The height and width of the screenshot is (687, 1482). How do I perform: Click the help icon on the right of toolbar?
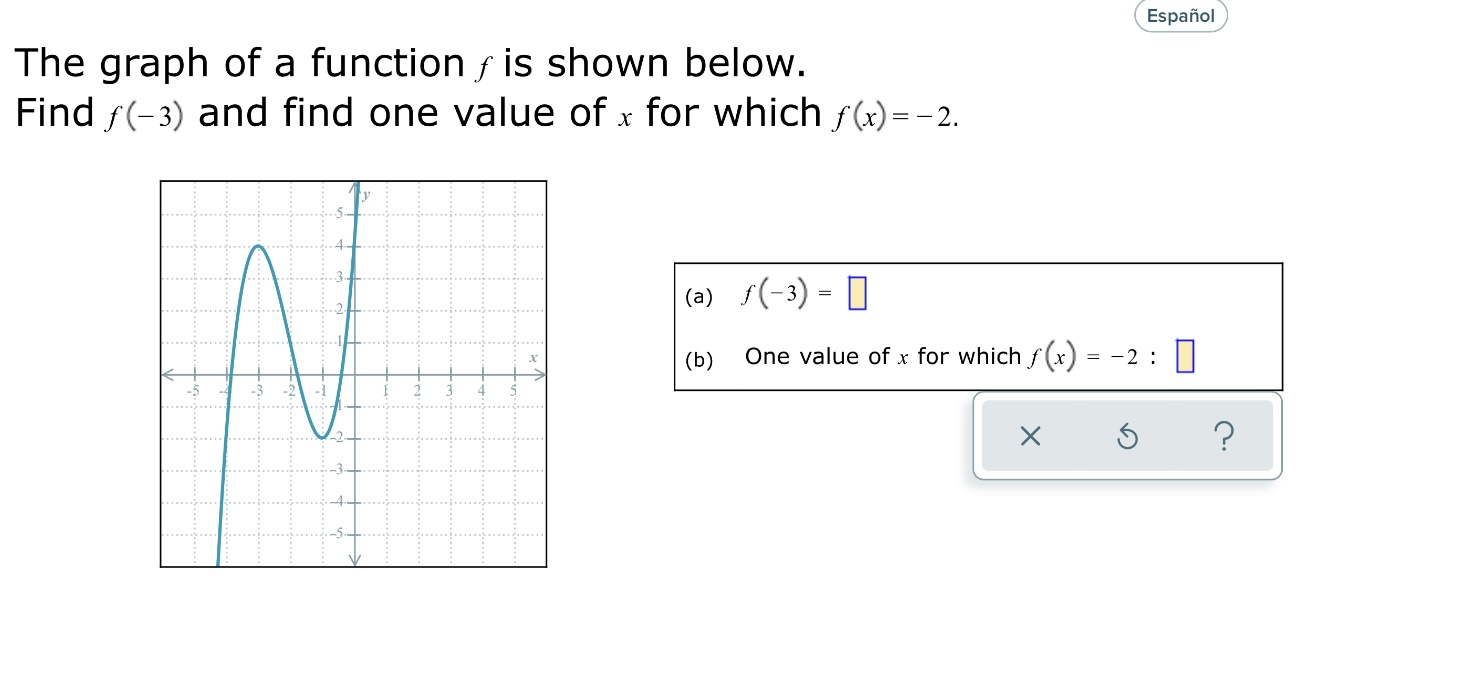tap(1224, 436)
